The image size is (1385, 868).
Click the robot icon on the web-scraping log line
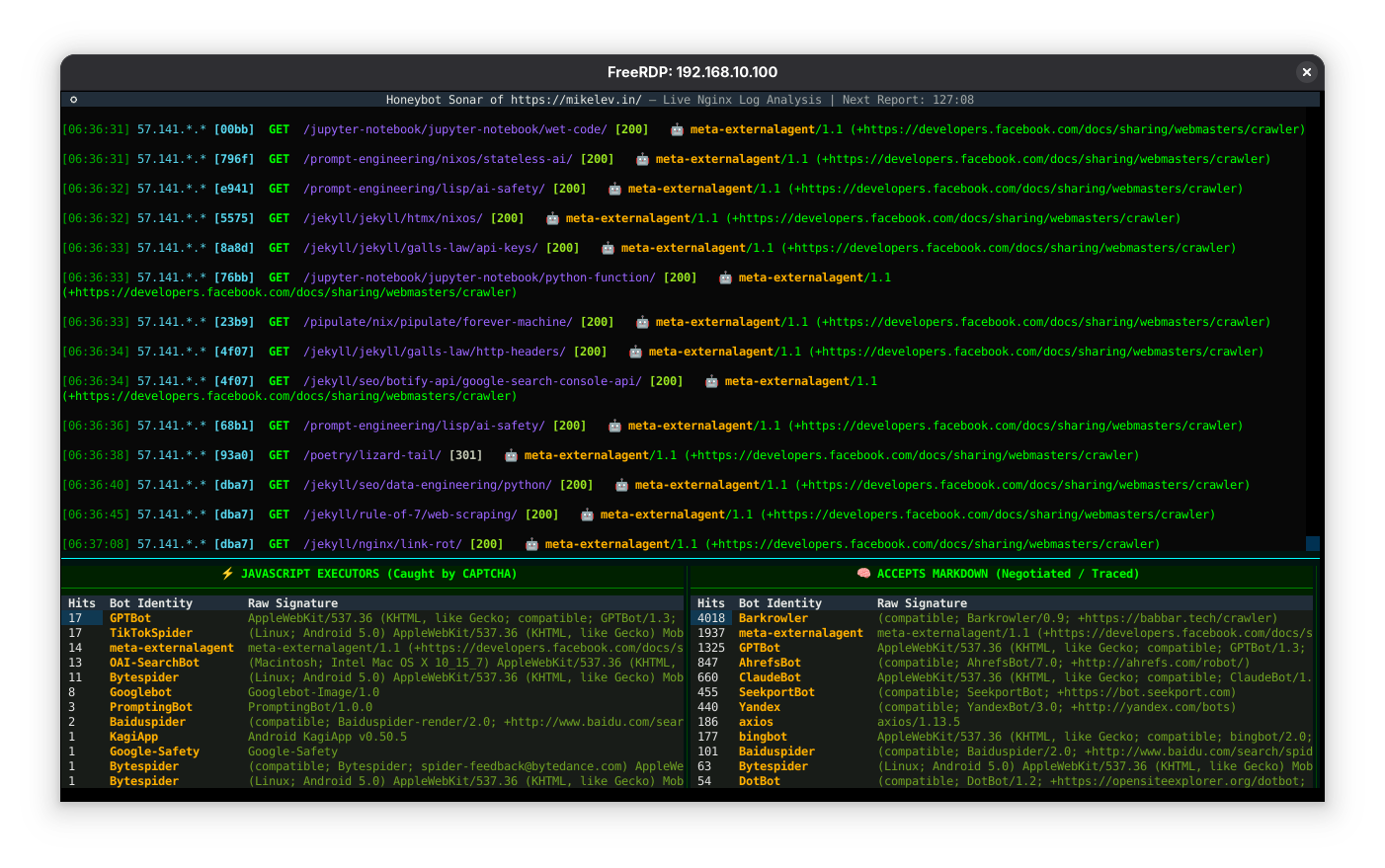(x=588, y=514)
